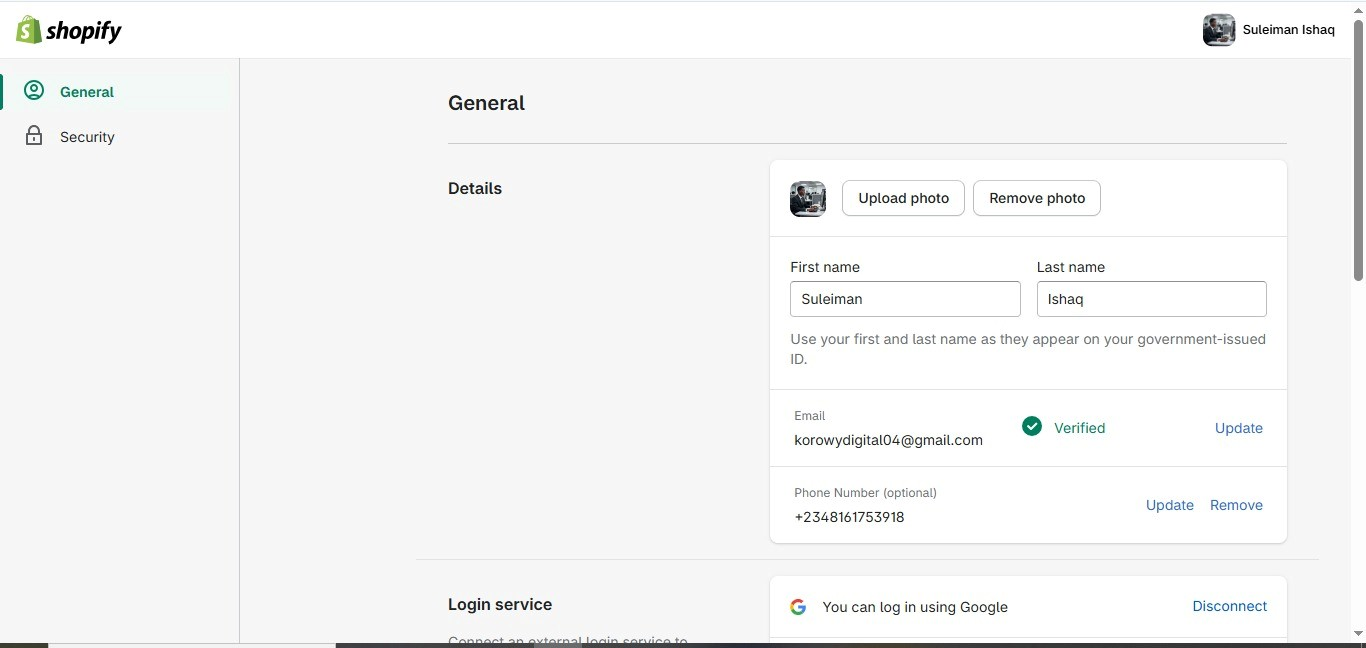
Task: Click the Google logo icon
Action: [x=798, y=607]
